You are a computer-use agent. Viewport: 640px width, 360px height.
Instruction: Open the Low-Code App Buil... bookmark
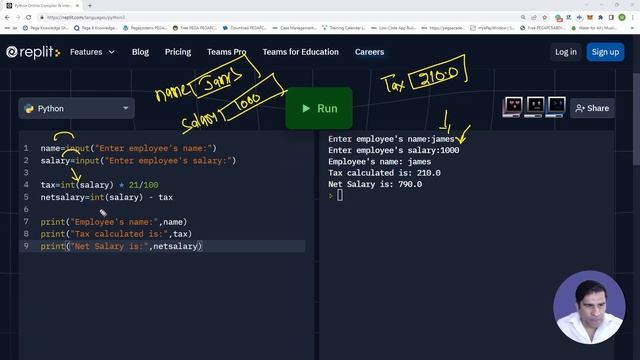(393, 28)
